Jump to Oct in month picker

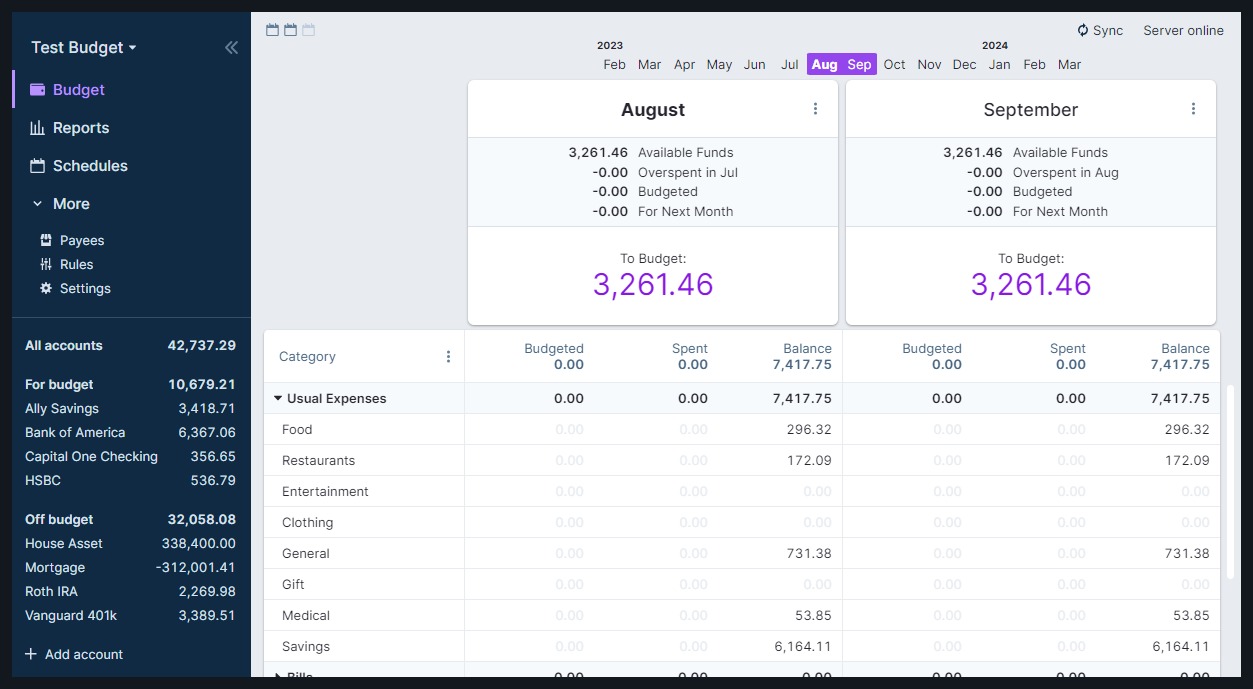point(895,64)
